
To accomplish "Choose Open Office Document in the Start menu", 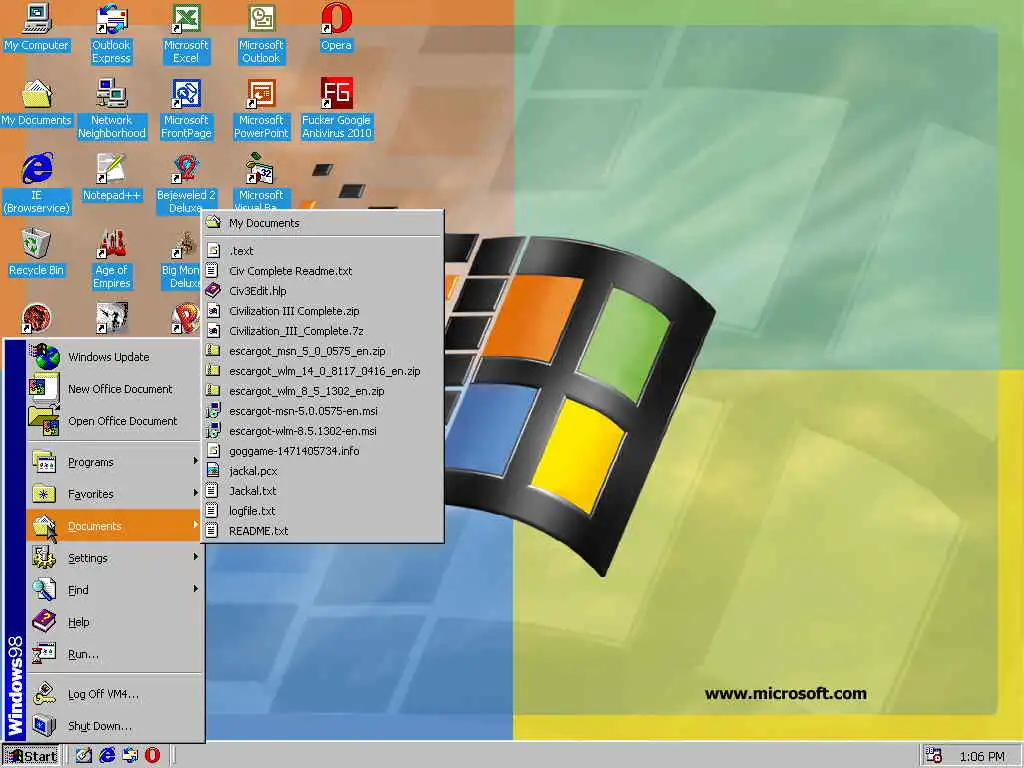I will tap(114, 421).
